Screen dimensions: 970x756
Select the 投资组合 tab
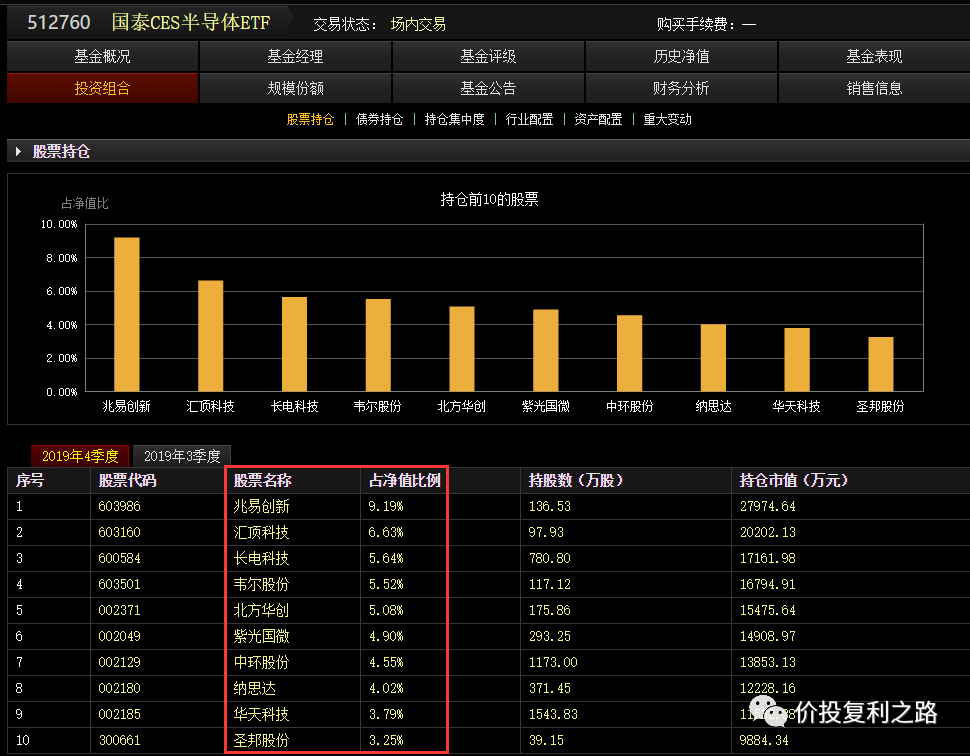click(x=102, y=88)
